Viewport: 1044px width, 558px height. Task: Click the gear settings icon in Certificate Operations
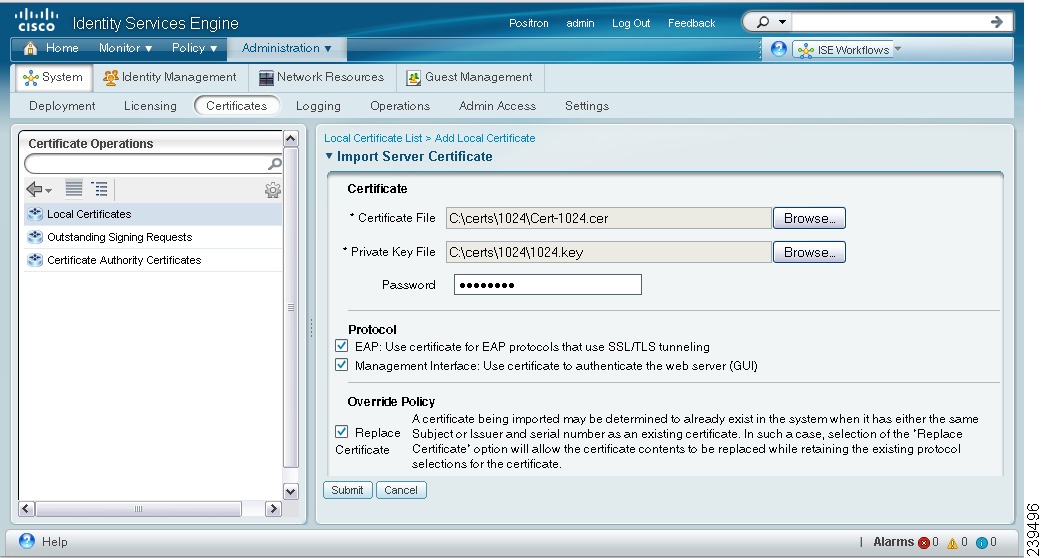(x=272, y=190)
